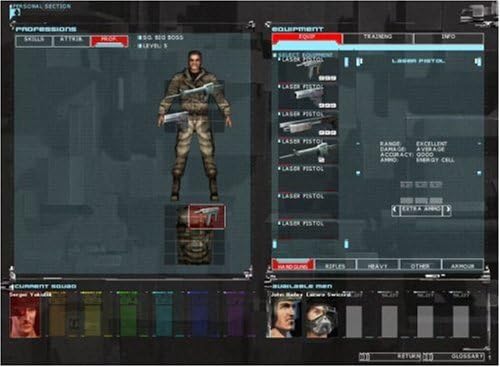The width and height of the screenshot is (500, 367).
Task: Click the left arrow beside Extra Ammo
Action: tap(396, 210)
